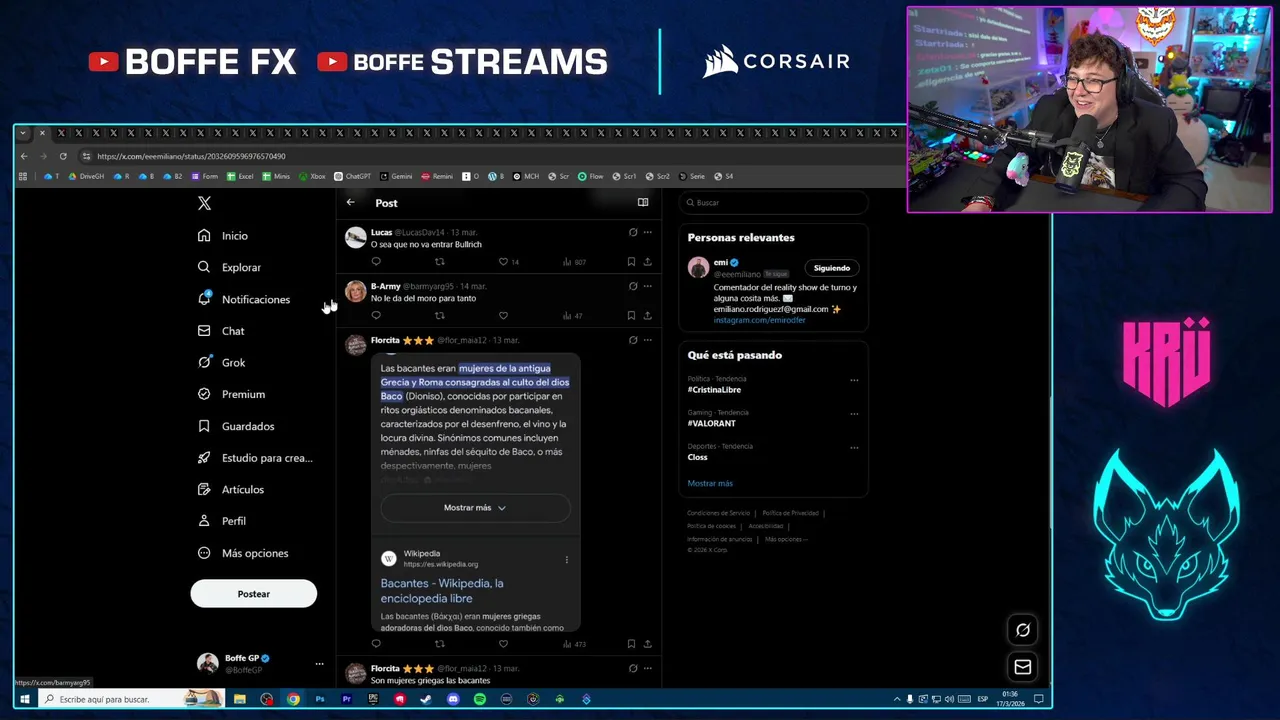Click Grok icon on Lucas's post
The width and height of the screenshot is (1280, 720).
click(632, 232)
